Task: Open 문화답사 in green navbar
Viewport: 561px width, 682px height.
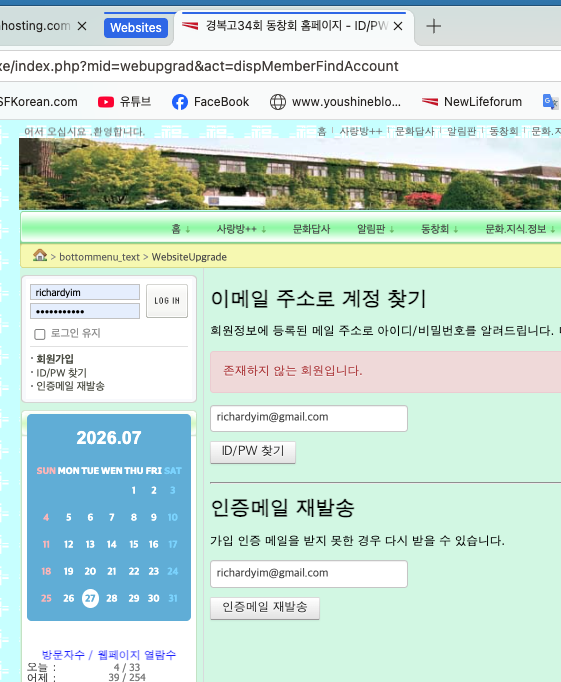Action: 311,229
